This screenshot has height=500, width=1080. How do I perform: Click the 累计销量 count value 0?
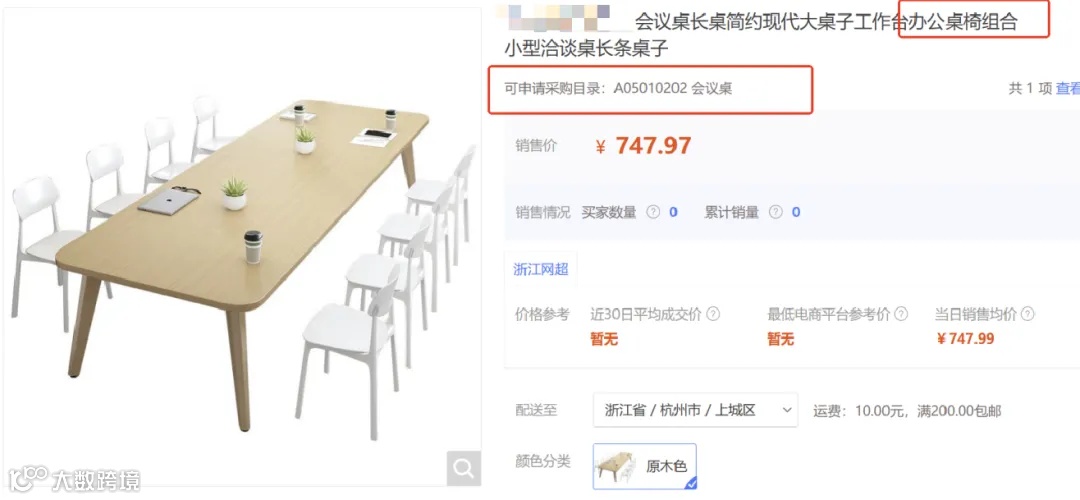(796, 212)
